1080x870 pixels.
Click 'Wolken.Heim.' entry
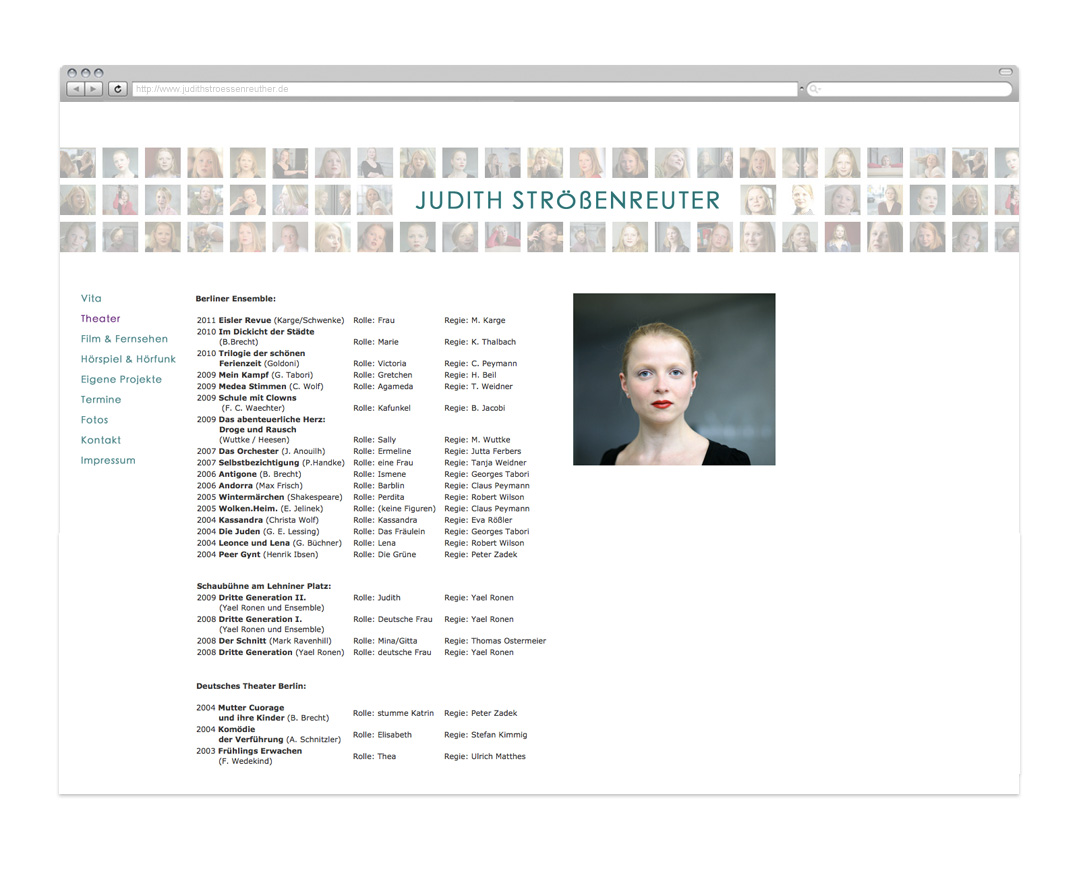click(x=260, y=508)
